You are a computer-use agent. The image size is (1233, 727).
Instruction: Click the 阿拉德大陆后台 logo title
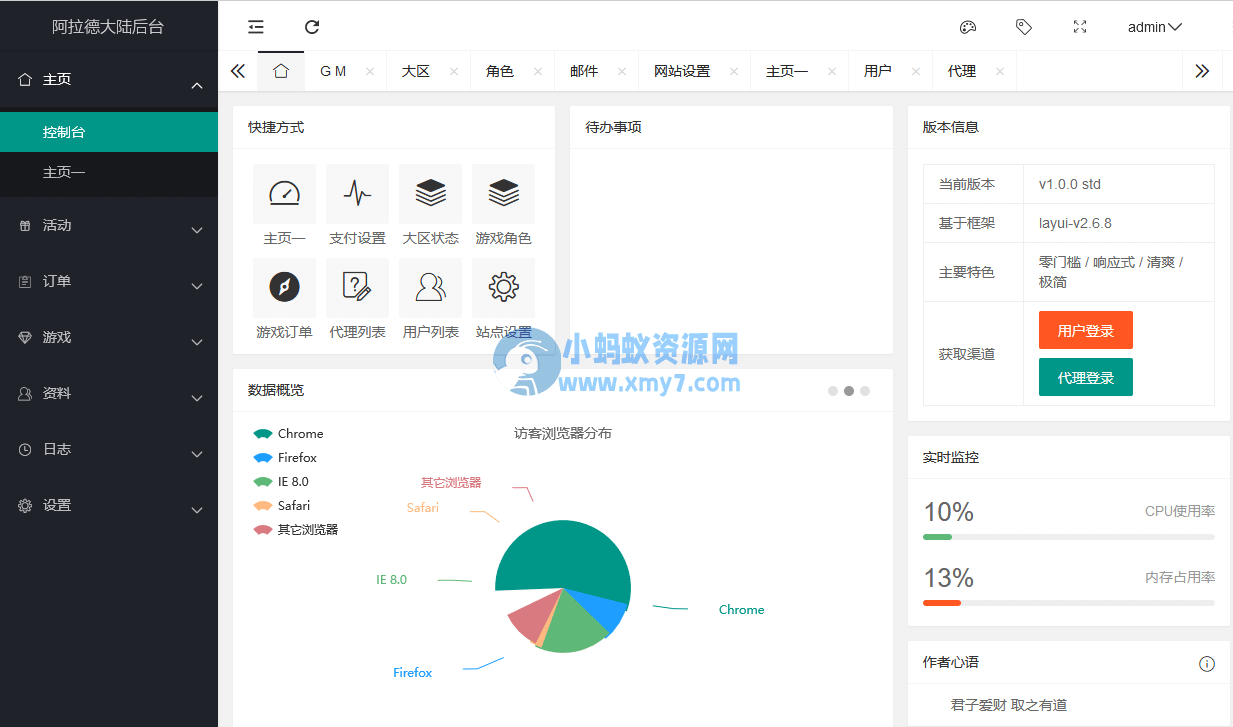pyautogui.click(x=108, y=27)
